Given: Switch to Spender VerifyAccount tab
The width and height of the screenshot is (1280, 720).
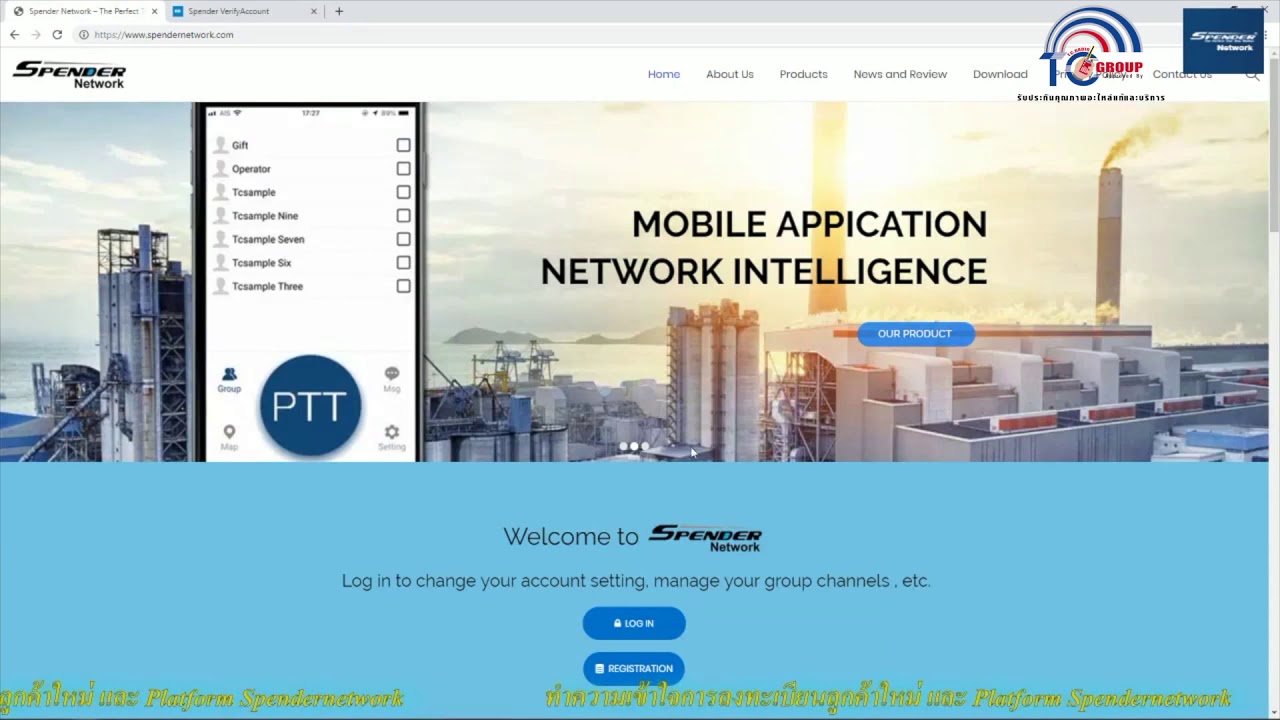Looking at the screenshot, I should tap(244, 11).
